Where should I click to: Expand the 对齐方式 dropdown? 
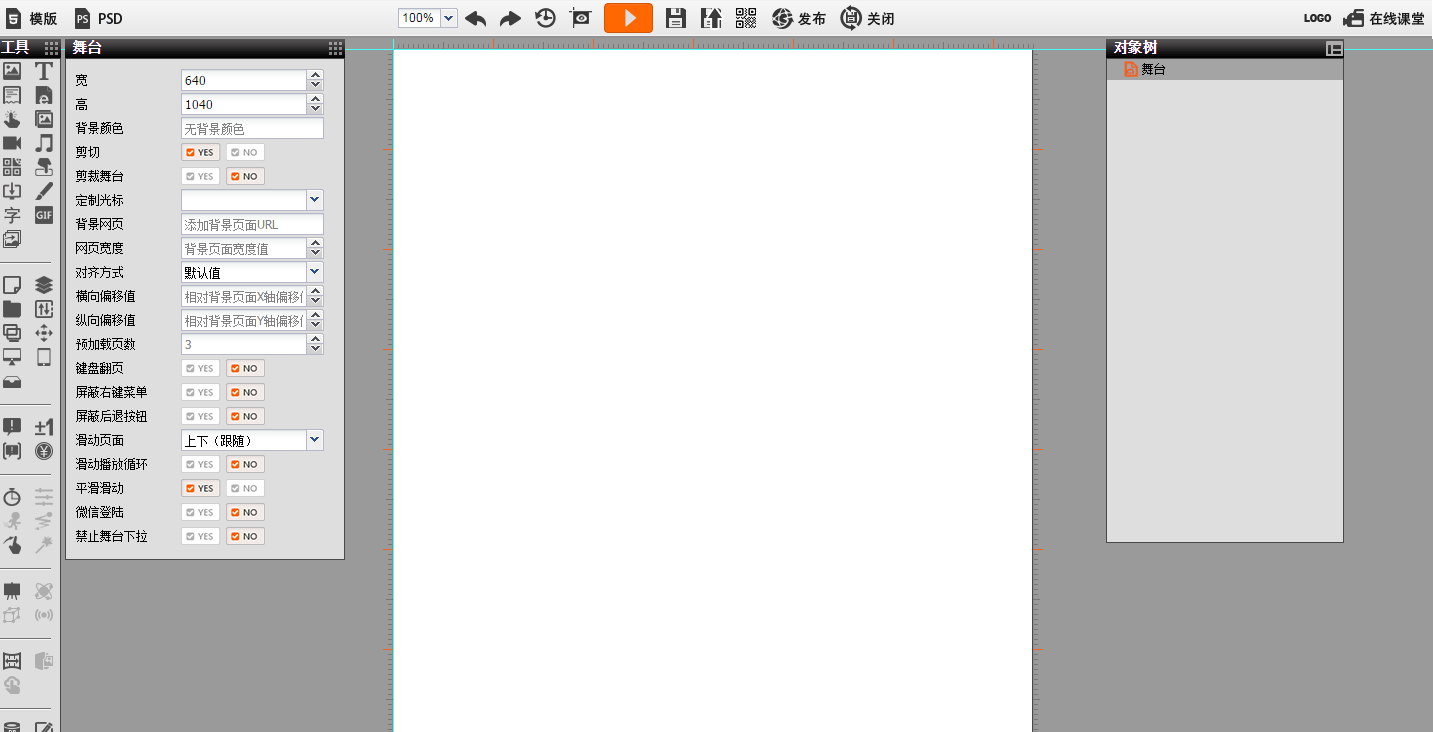point(315,272)
